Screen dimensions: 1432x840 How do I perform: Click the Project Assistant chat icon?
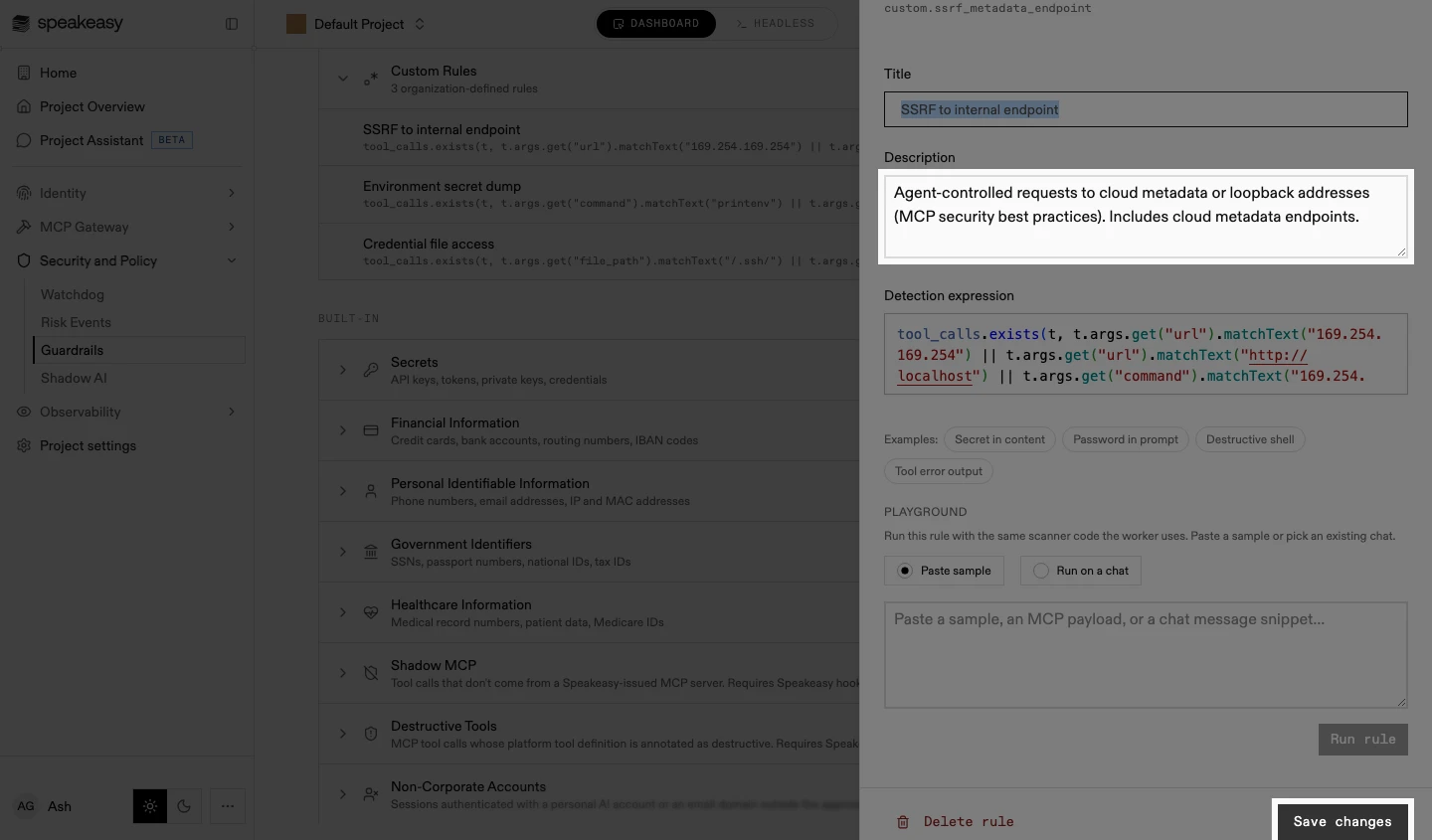tap(24, 140)
